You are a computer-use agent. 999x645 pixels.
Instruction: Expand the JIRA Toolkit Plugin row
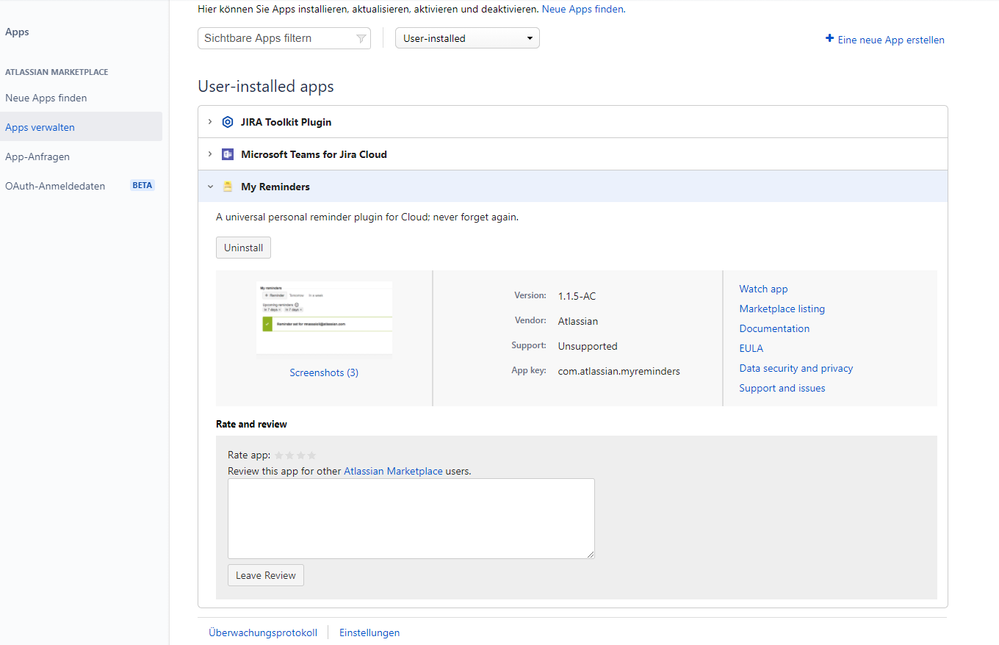click(x=210, y=122)
